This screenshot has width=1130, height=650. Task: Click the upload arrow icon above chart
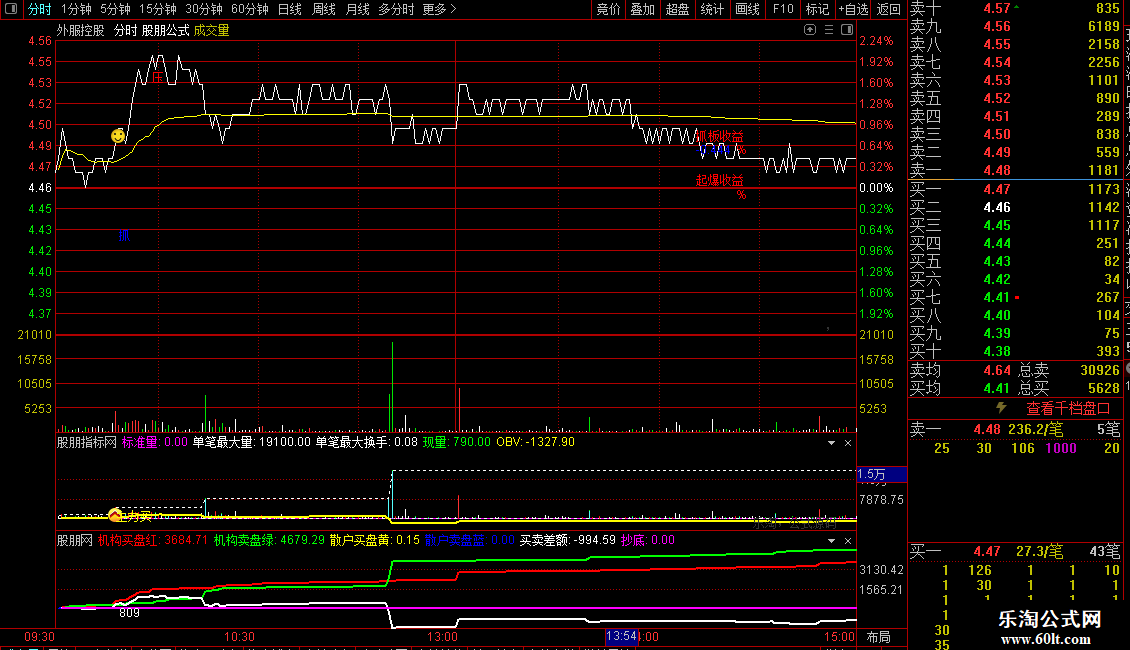[810, 30]
